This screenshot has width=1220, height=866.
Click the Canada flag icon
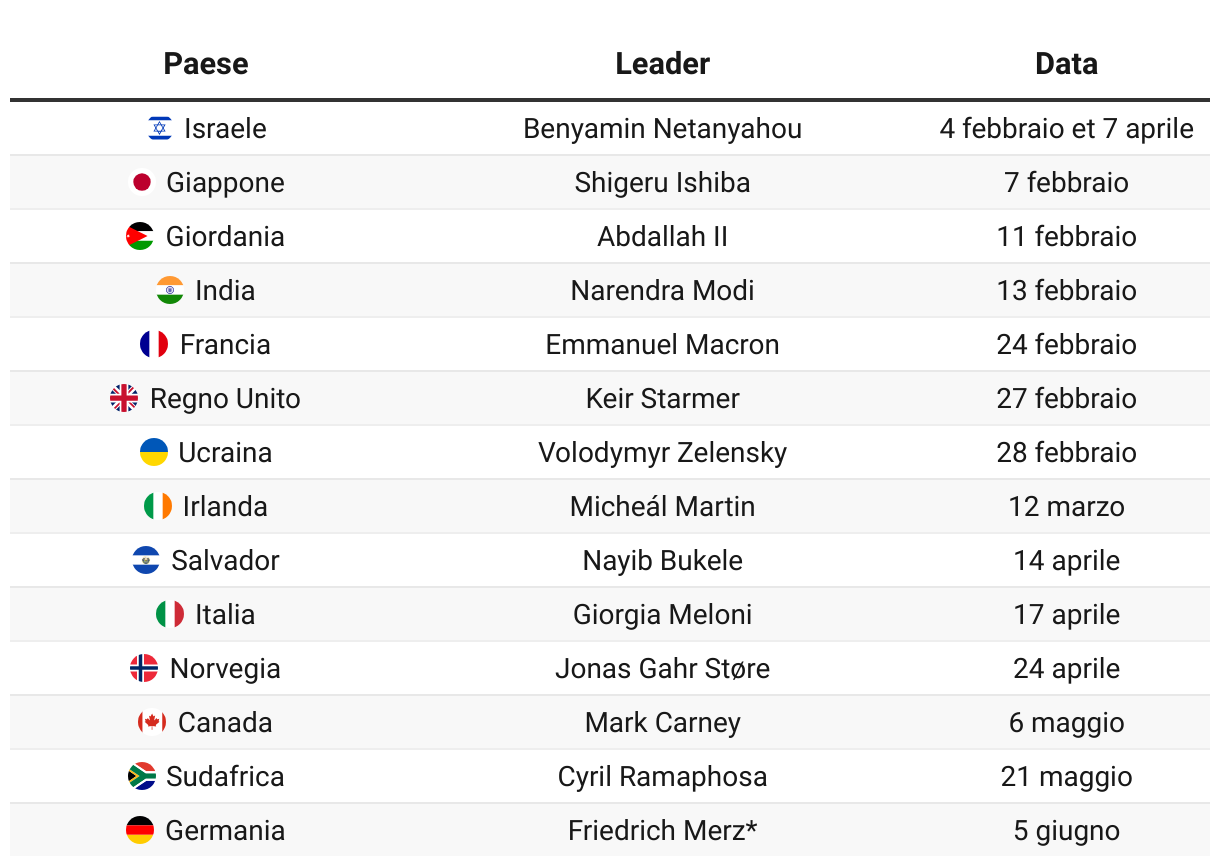[x=152, y=722]
